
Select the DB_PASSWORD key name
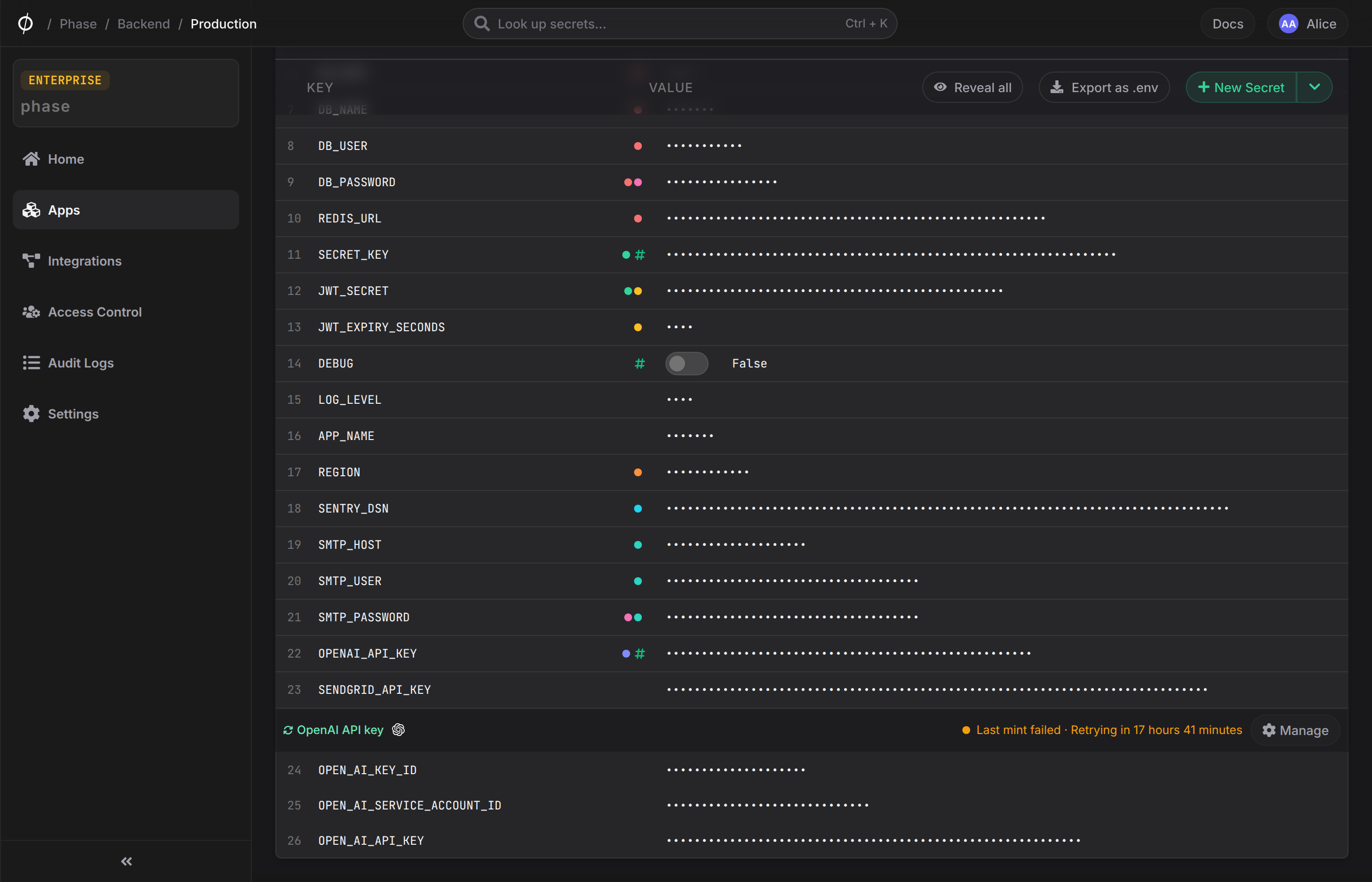point(357,182)
